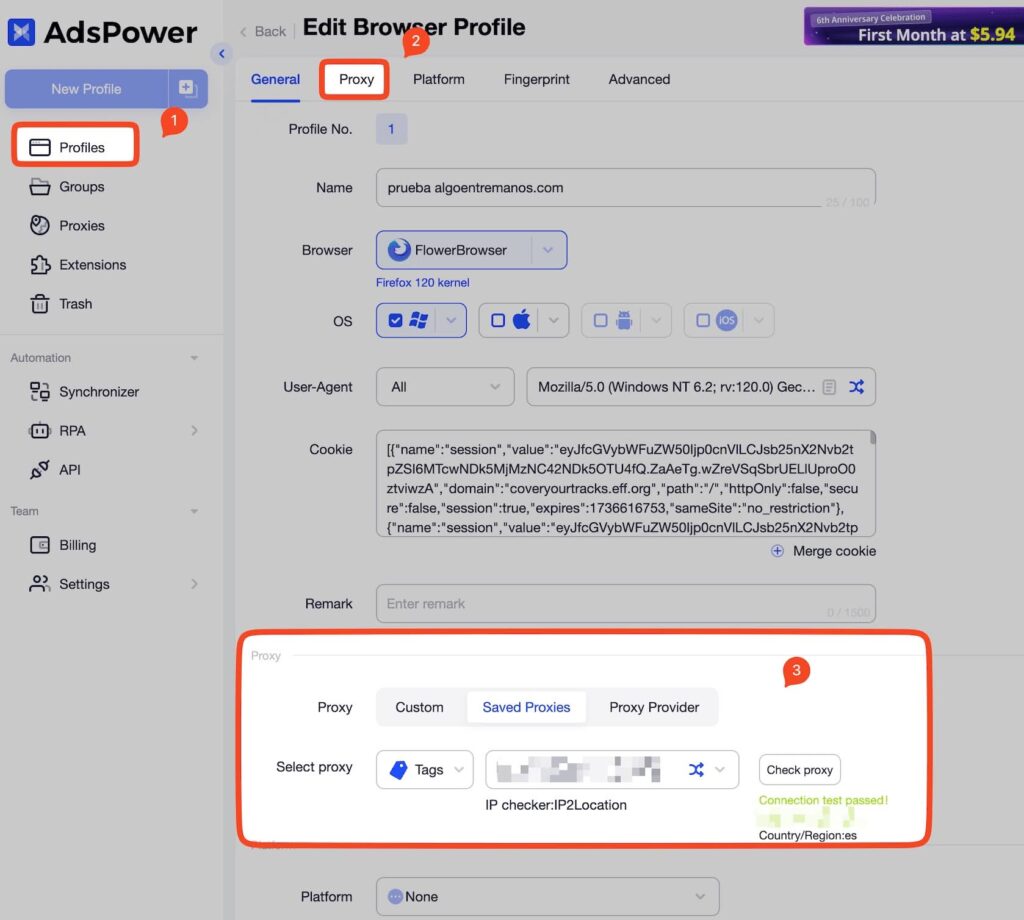Switch to the General tab
Image resolution: width=1024 pixels, height=920 pixels.
[275, 80]
